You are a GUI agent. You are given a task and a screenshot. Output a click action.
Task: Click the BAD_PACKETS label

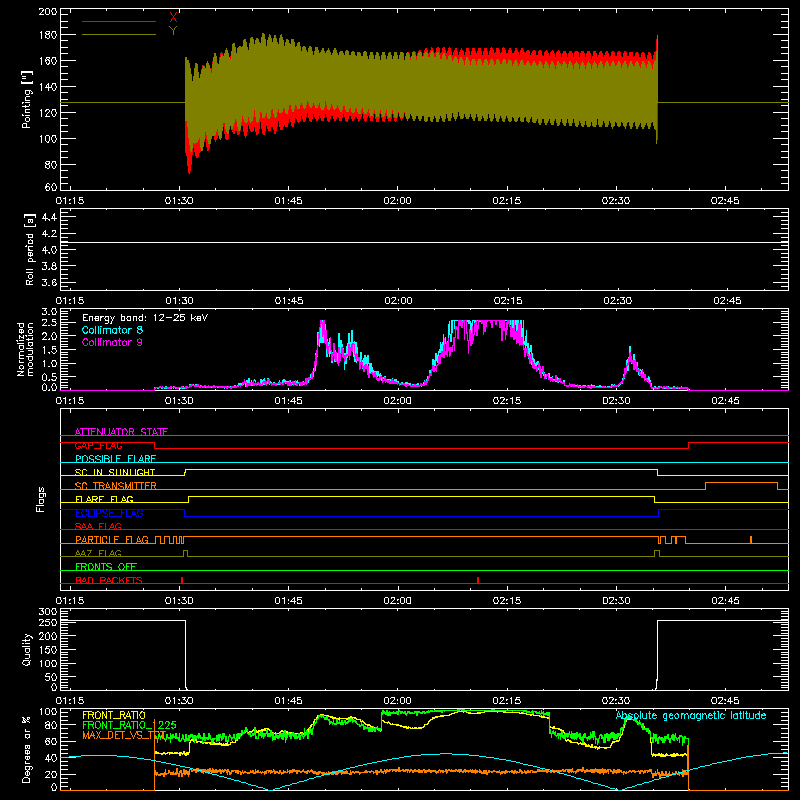click(x=109, y=580)
